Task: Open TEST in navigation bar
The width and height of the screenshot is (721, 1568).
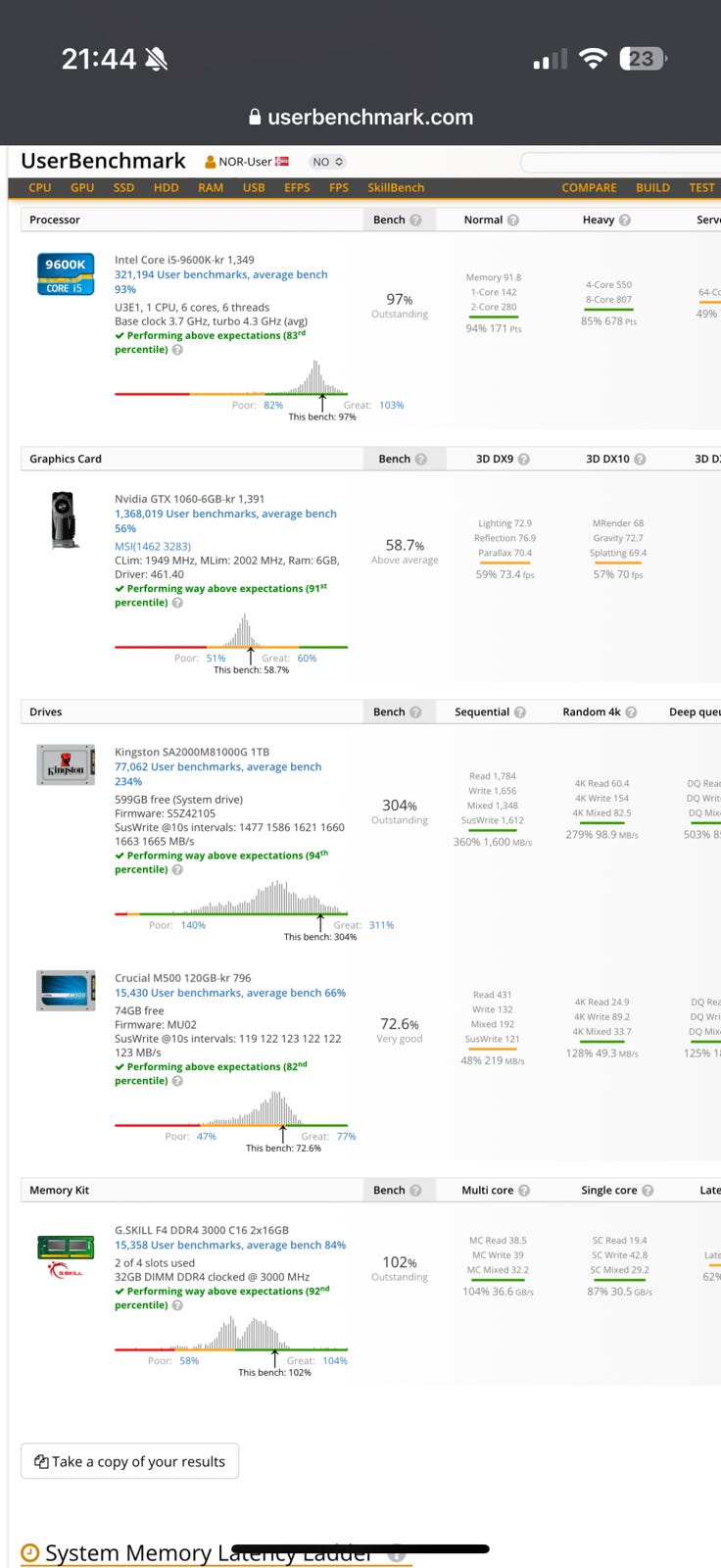Action: coord(701,187)
